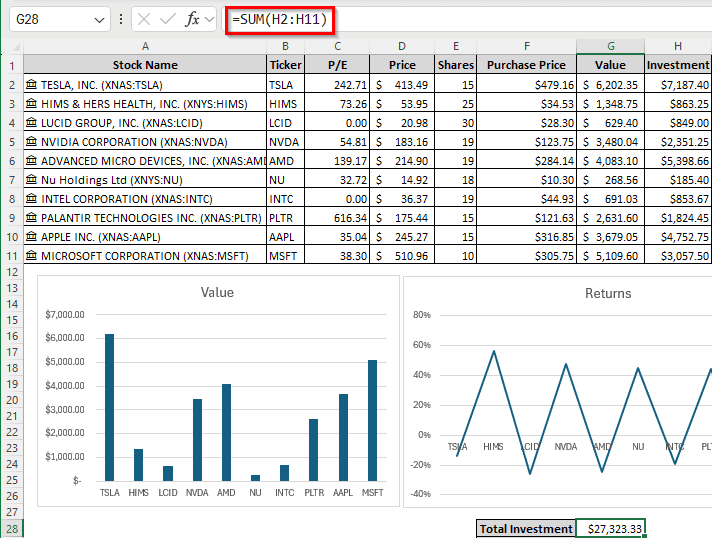Click the TSLA bar in Value chart

click(x=109, y=407)
